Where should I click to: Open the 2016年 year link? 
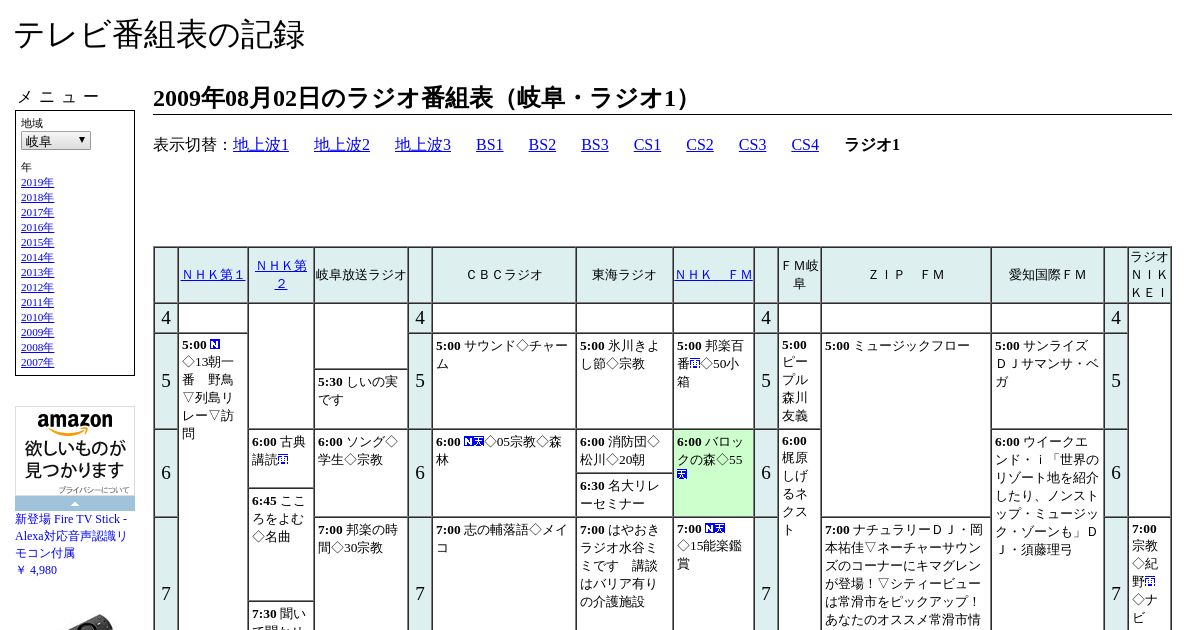pyautogui.click(x=37, y=227)
